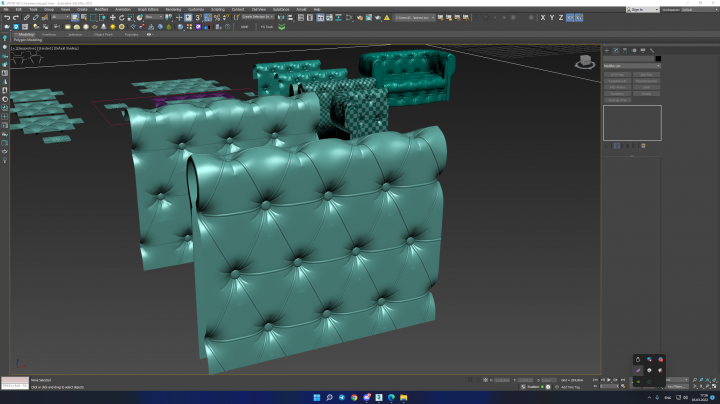Click the Add Time Tag label

(571, 387)
